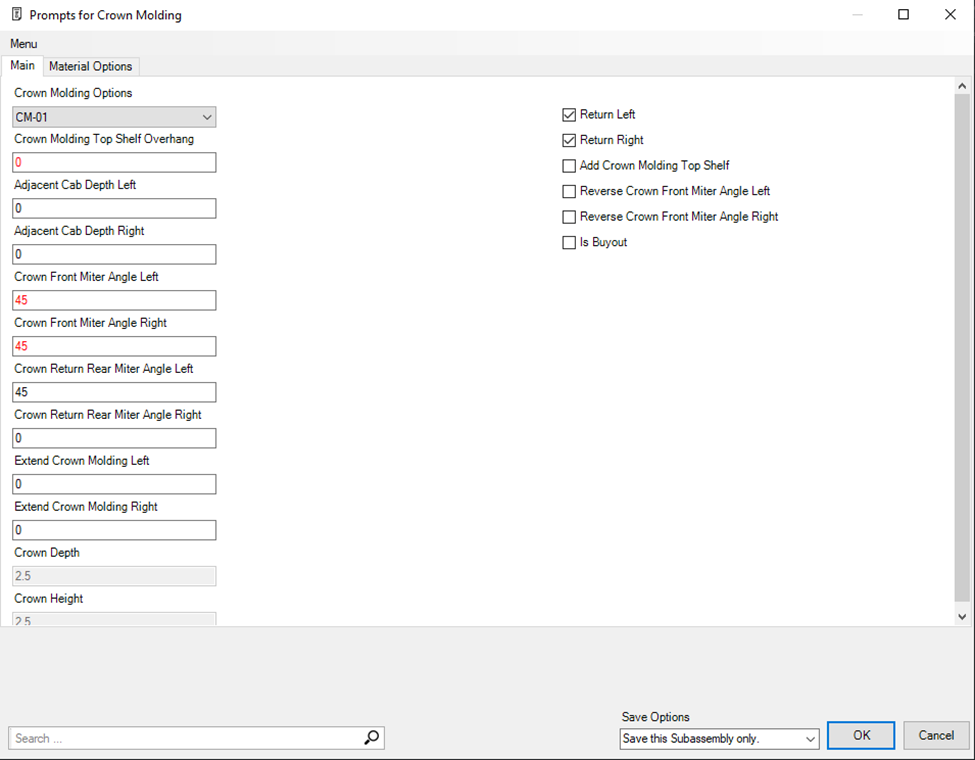Screen dimensions: 975x760
Task: Open the Crown Molding Options CM-01 dropdown
Action: point(115,117)
